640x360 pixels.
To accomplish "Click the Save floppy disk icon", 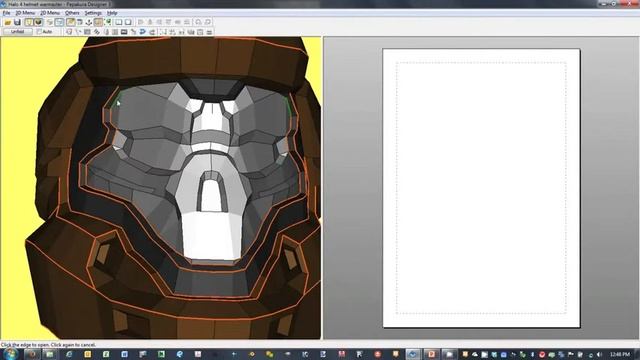I will pos(17,22).
